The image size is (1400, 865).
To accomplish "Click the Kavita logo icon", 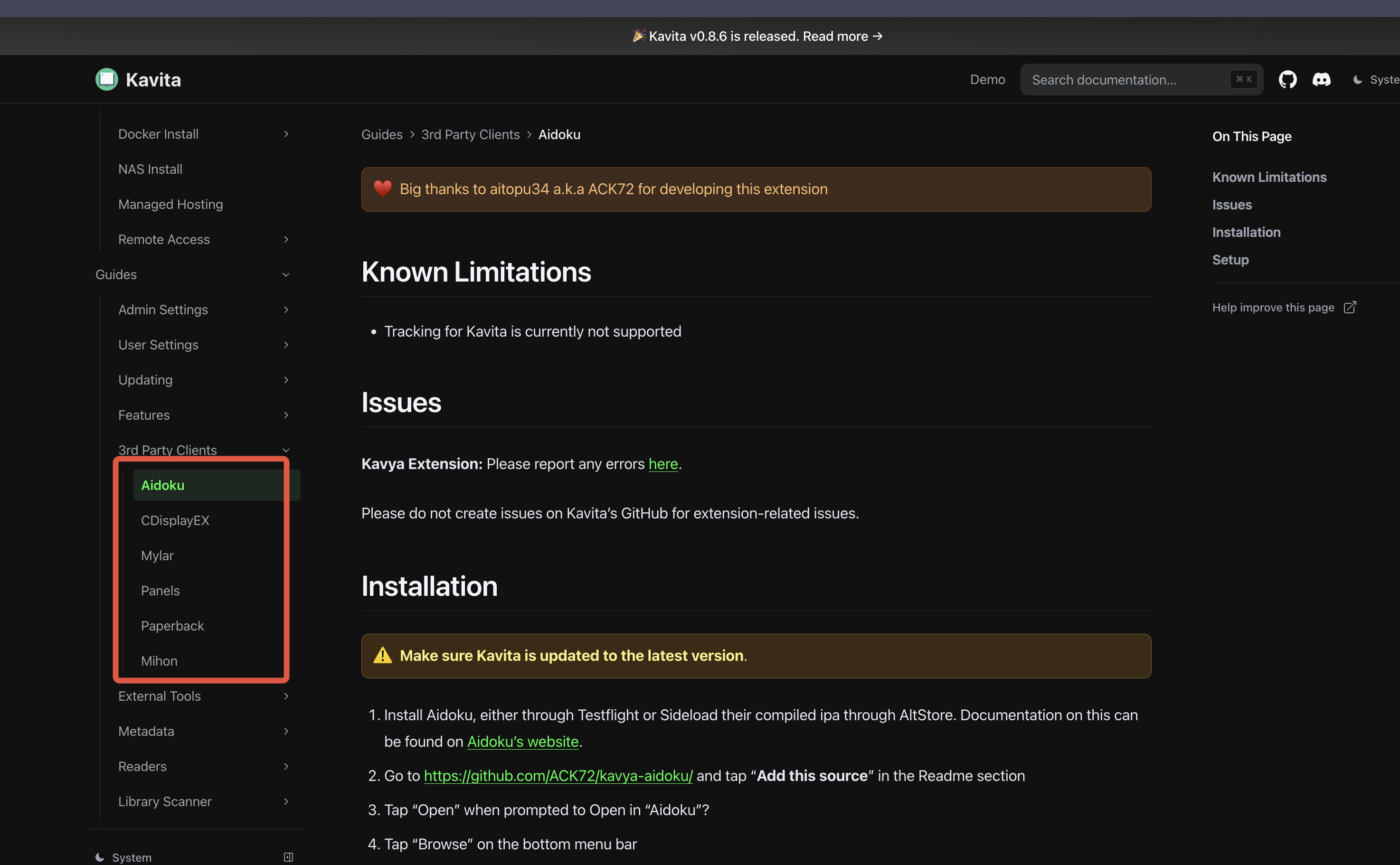I will tap(107, 79).
